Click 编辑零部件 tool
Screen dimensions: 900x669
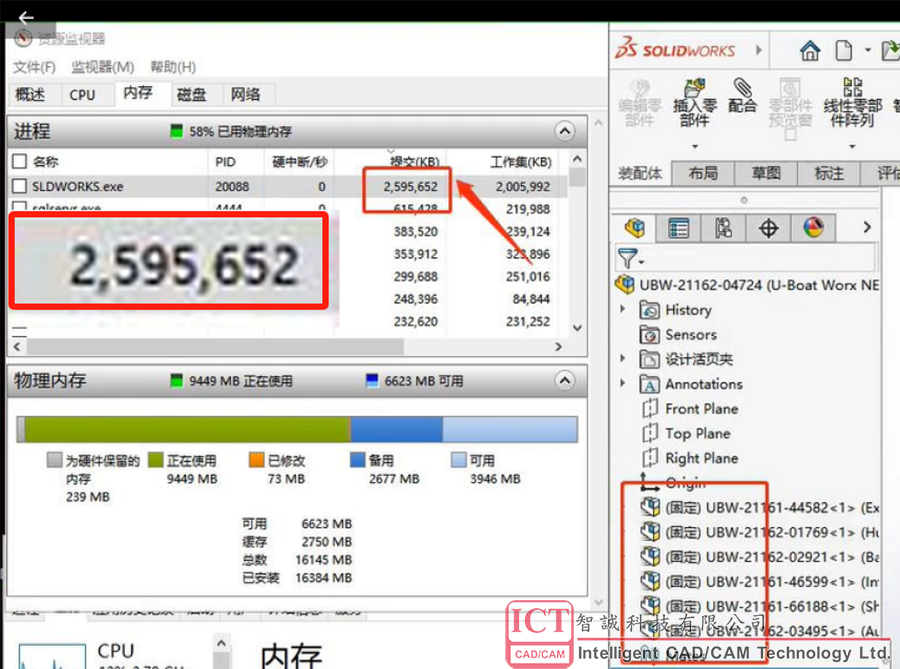point(640,102)
